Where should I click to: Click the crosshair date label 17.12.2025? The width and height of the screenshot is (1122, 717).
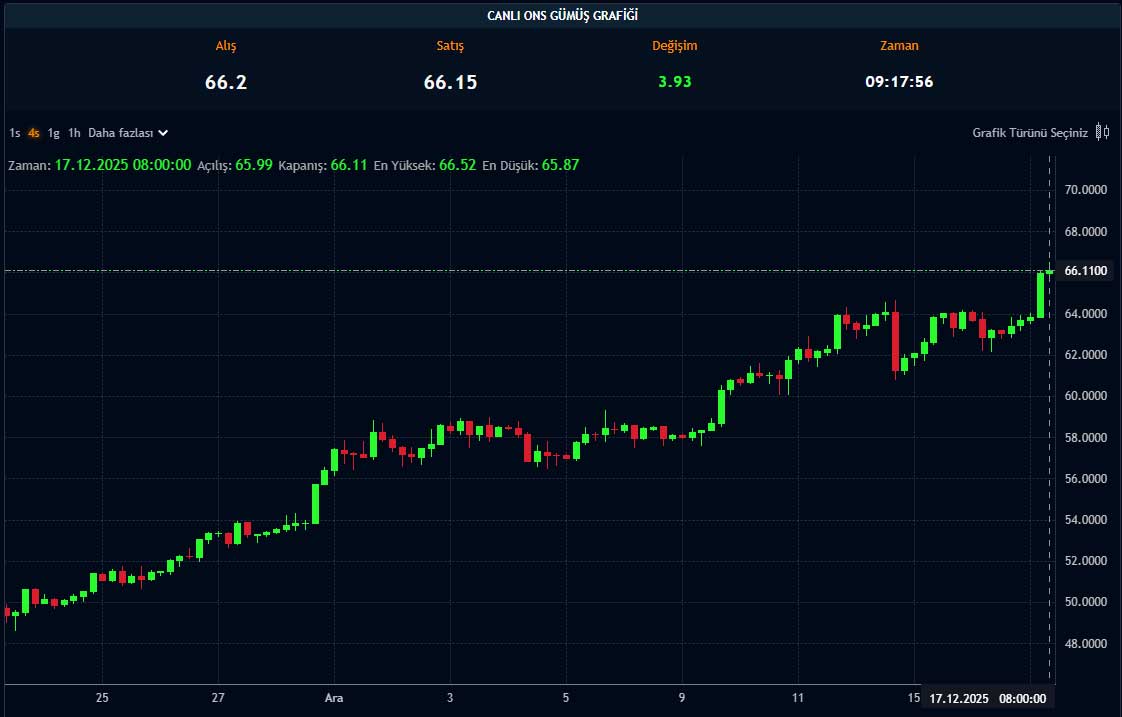pos(958,698)
